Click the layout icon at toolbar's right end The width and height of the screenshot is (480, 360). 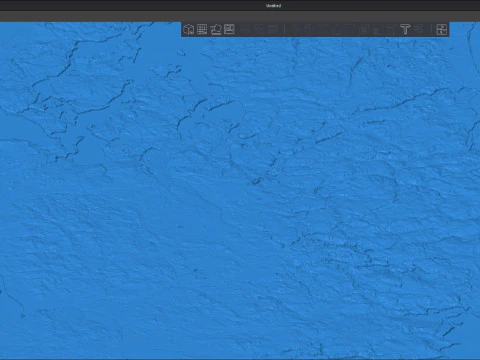[442, 29]
